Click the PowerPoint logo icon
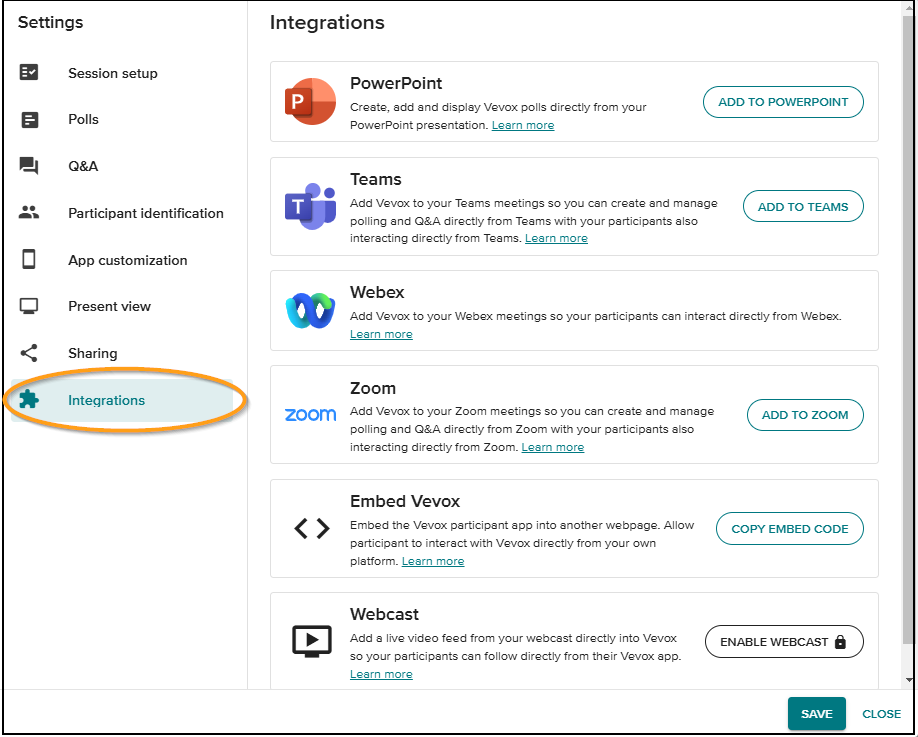Viewport: 918px width, 737px height. pos(310,101)
